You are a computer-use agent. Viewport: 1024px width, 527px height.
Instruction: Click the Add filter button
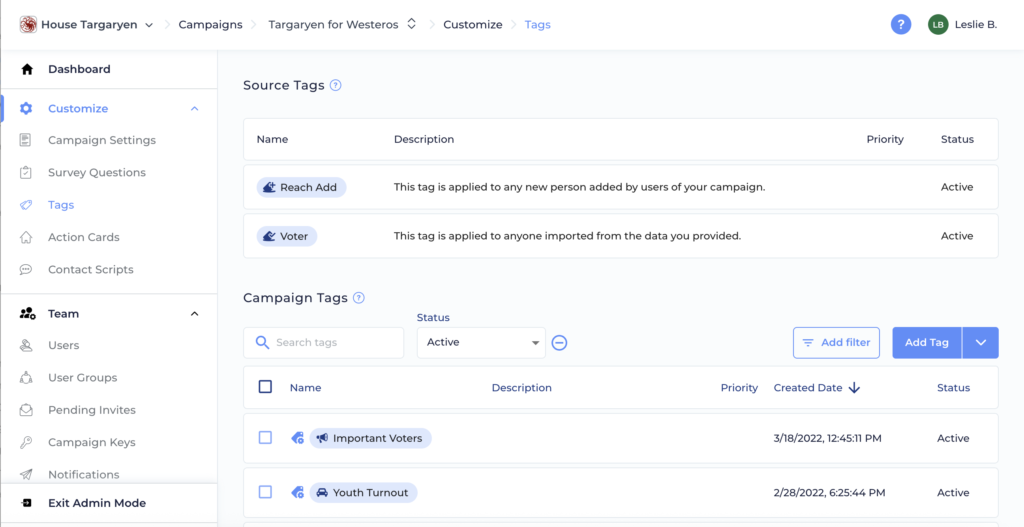[837, 343]
